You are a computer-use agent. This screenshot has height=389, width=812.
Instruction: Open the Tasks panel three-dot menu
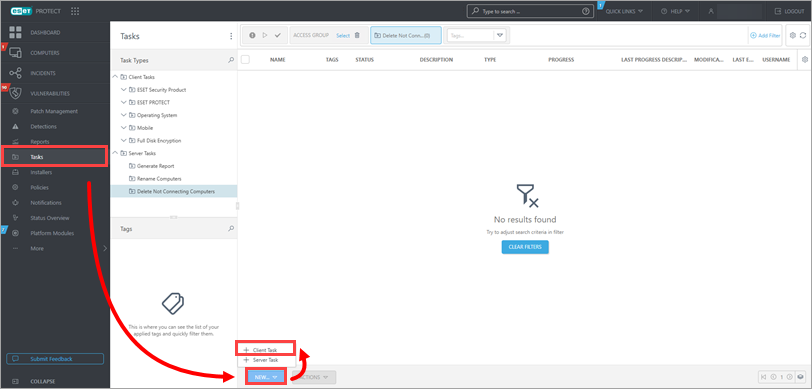pyautogui.click(x=231, y=36)
